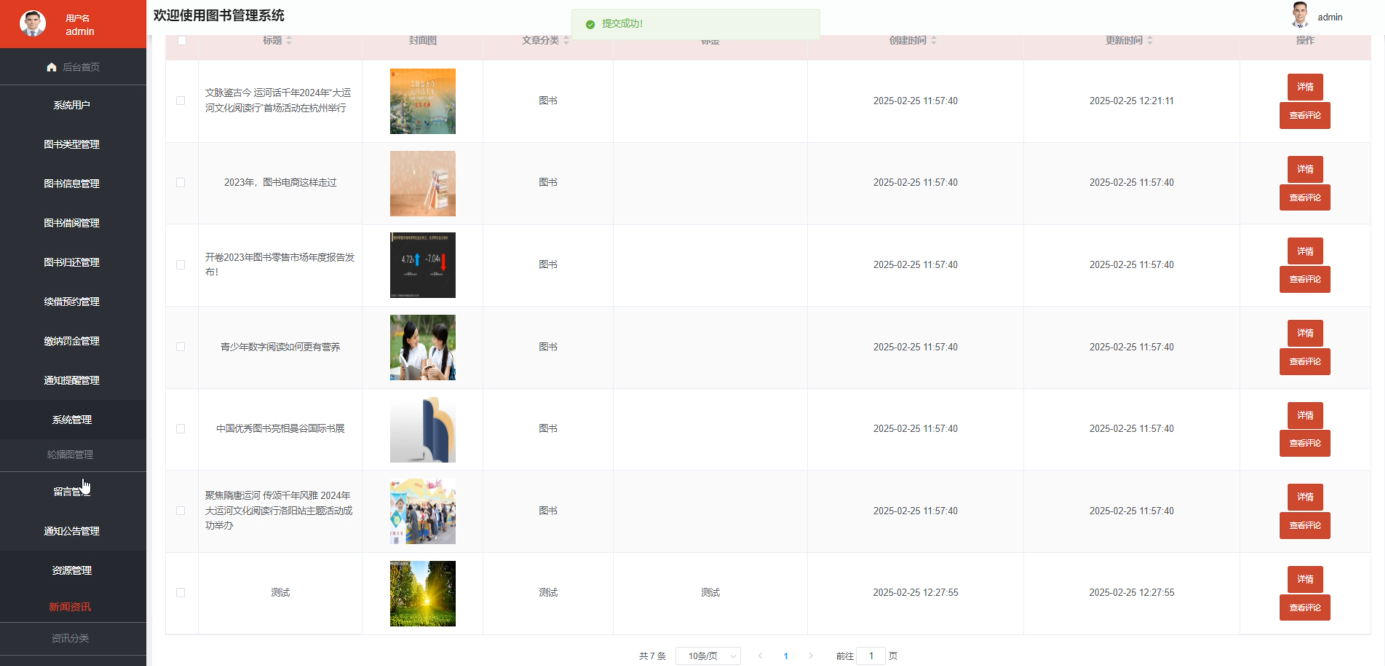
Task: Click 查看评论 for 中国优秀图书亮相曼谷国际书展
Action: click(x=1305, y=443)
